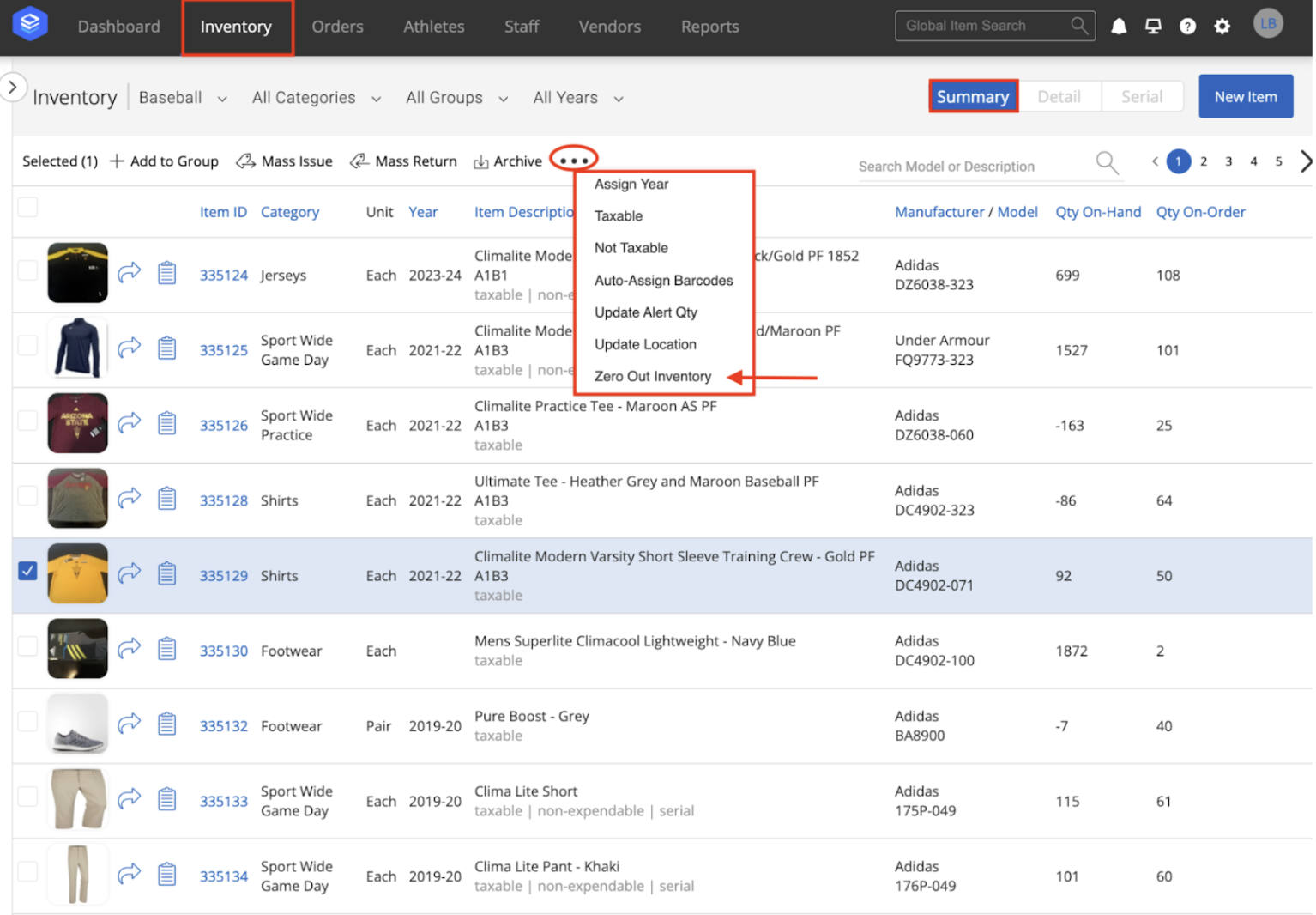Open the All Categories dropdown
The width and height of the screenshot is (1316, 915).
[x=316, y=98]
